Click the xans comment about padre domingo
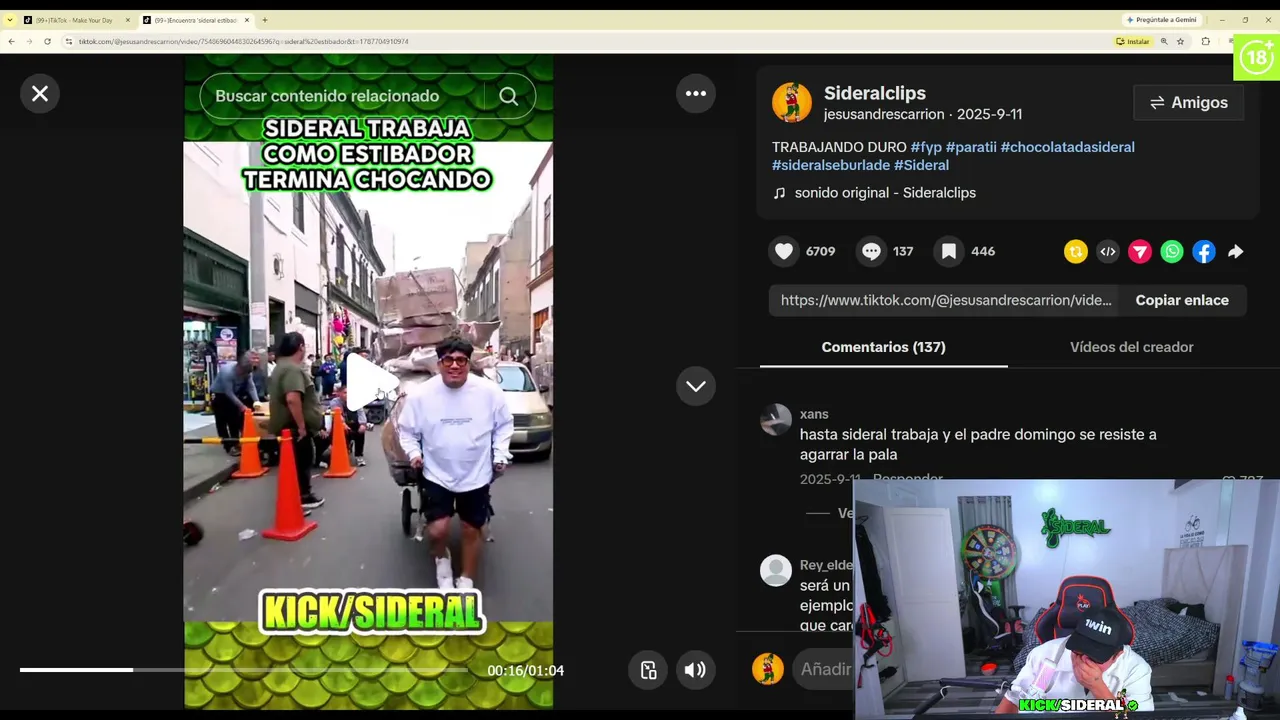Viewport: 1280px width, 720px height. coord(978,444)
